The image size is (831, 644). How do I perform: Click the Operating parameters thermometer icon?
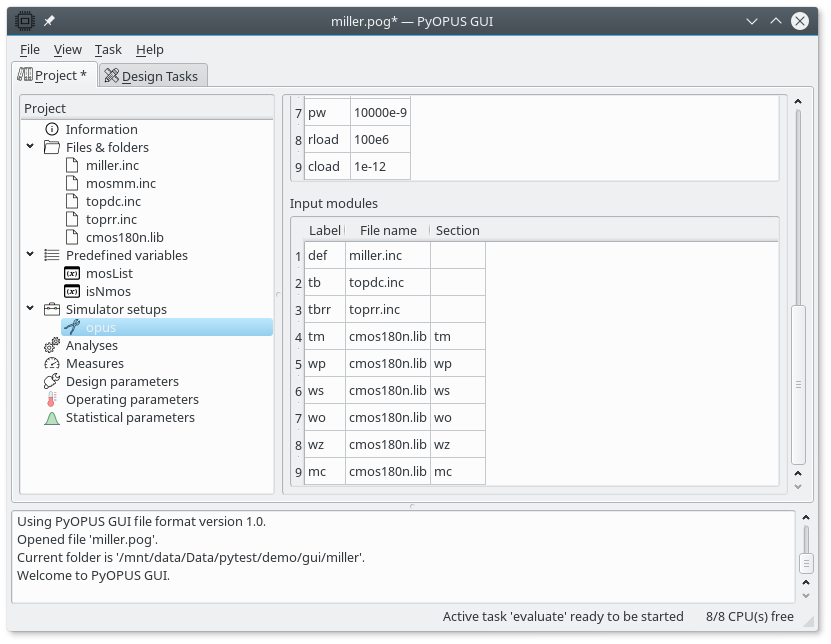point(52,399)
